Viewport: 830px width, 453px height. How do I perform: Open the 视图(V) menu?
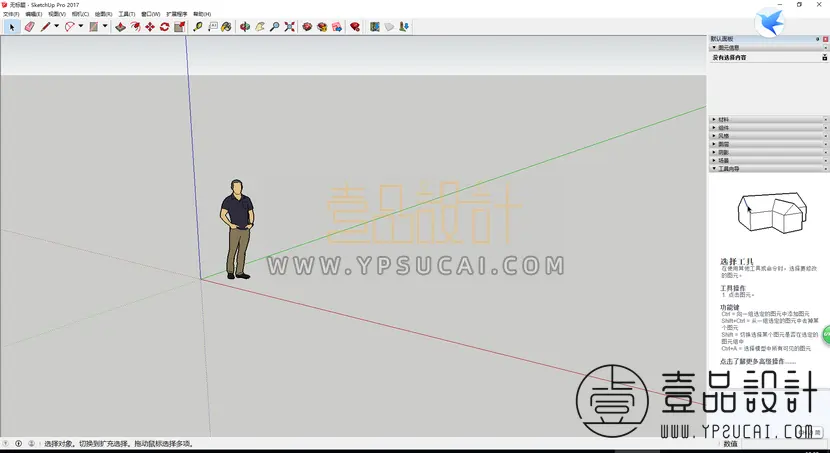point(57,14)
